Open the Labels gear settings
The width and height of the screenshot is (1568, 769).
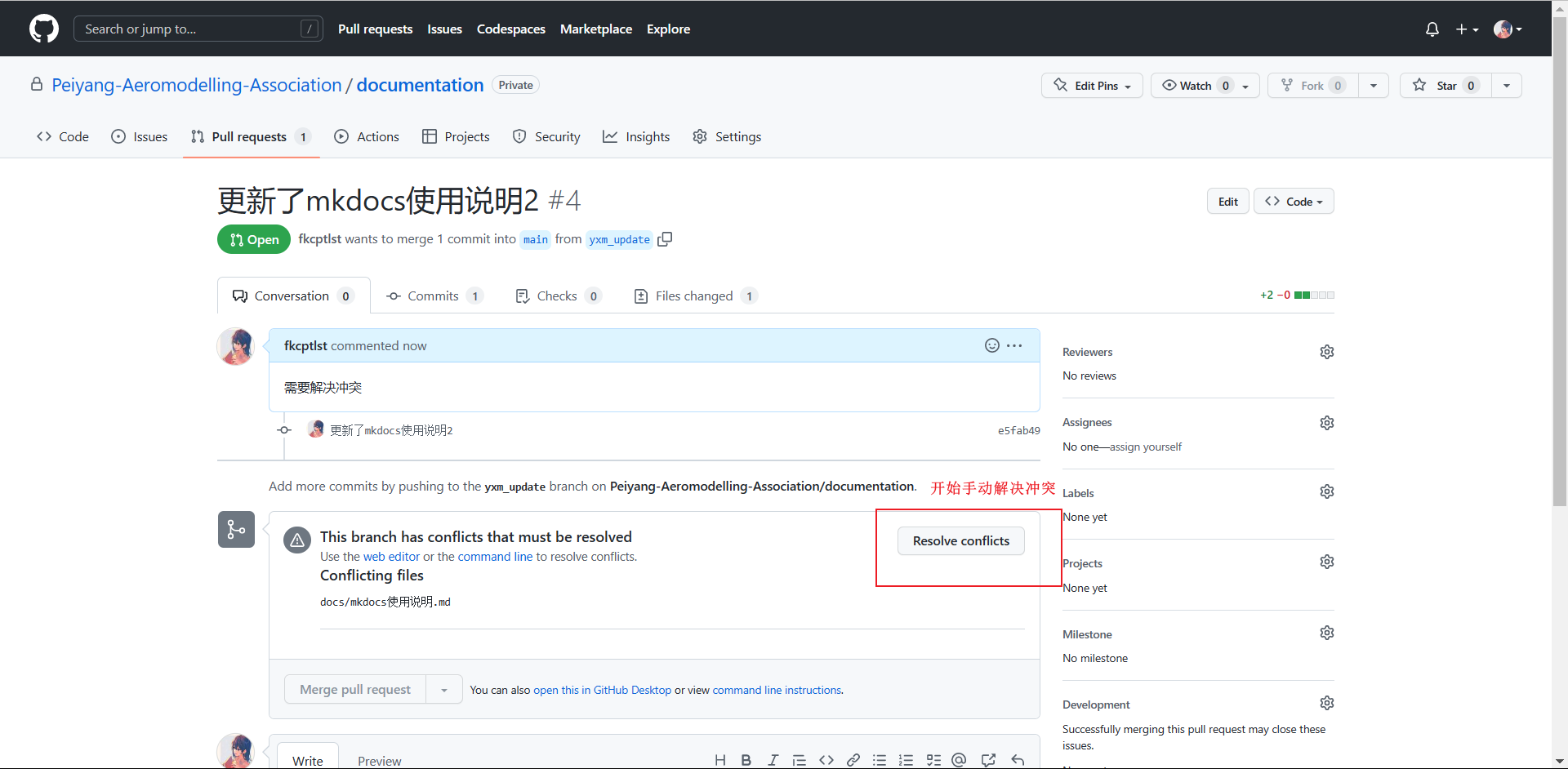click(x=1326, y=491)
